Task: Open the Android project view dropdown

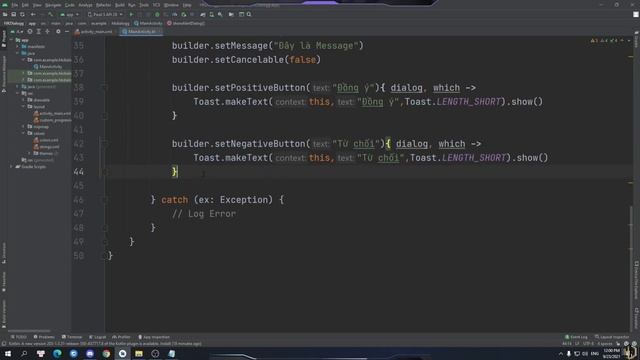Action: pos(17,31)
